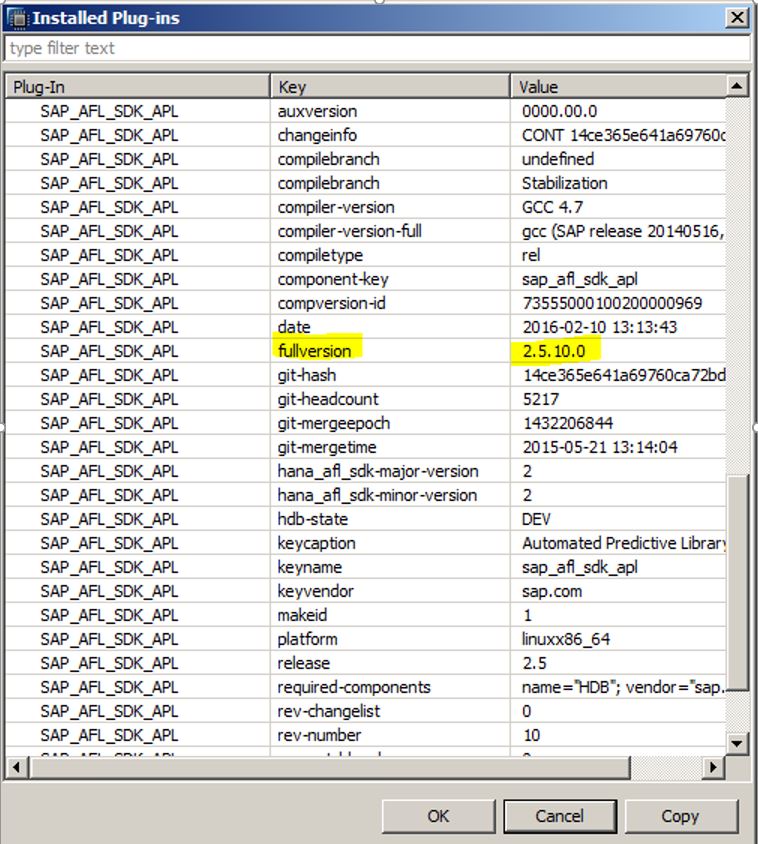Select the 73555000100200000969 value cell

coord(618,303)
